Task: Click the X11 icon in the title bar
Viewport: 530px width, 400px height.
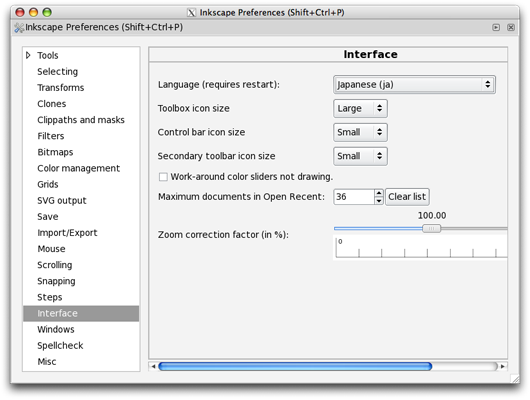Action: pos(191,13)
